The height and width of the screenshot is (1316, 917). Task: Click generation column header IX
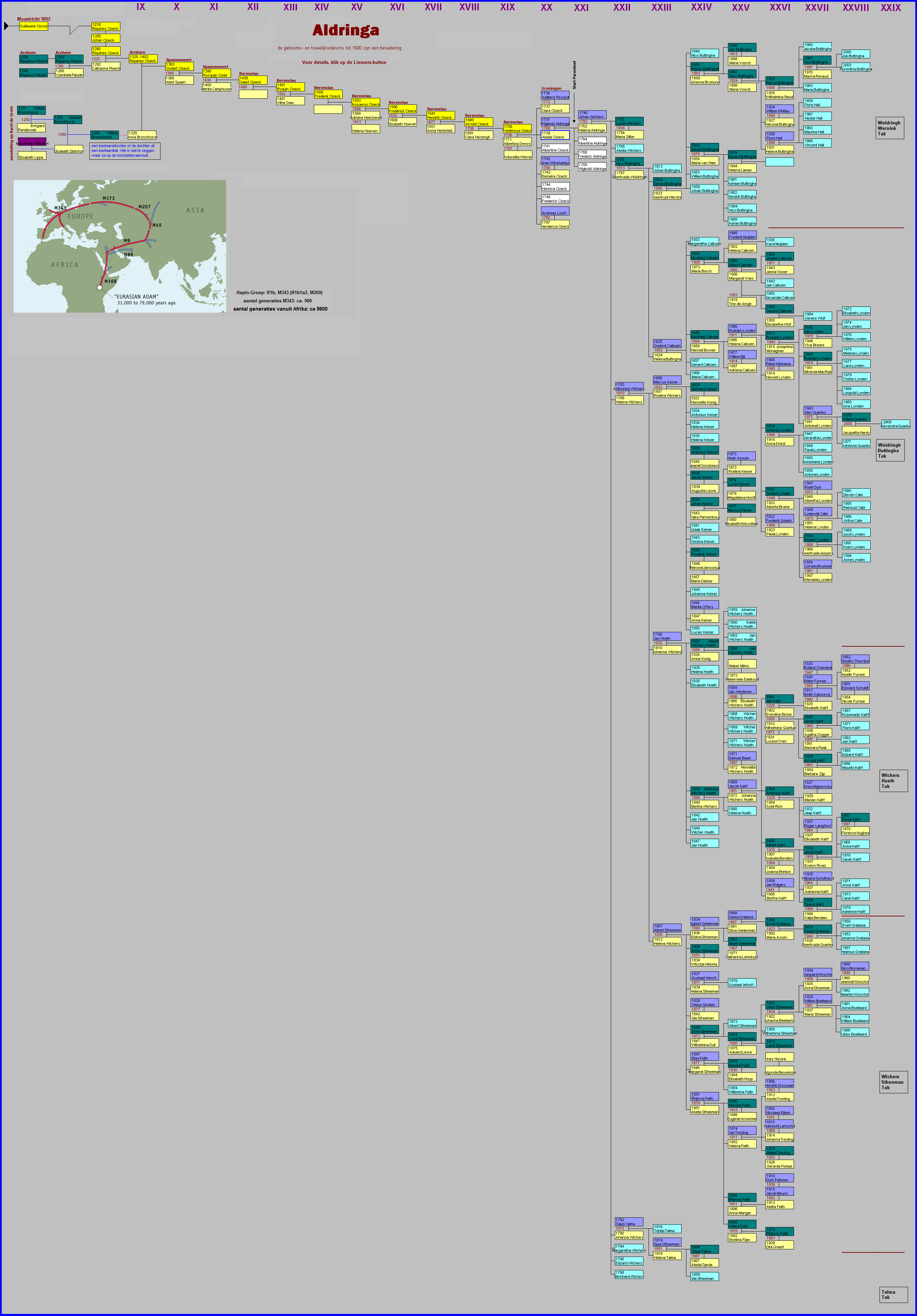pyautogui.click(x=141, y=7)
